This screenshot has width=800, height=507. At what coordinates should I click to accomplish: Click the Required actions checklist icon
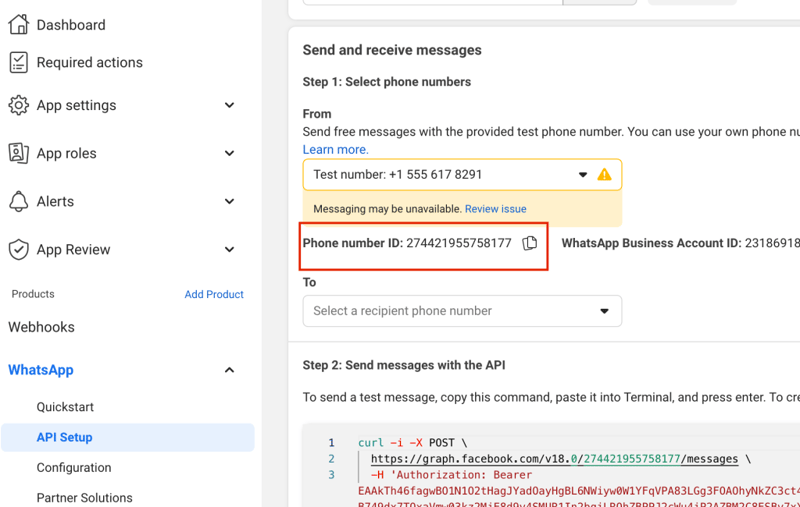point(18,62)
